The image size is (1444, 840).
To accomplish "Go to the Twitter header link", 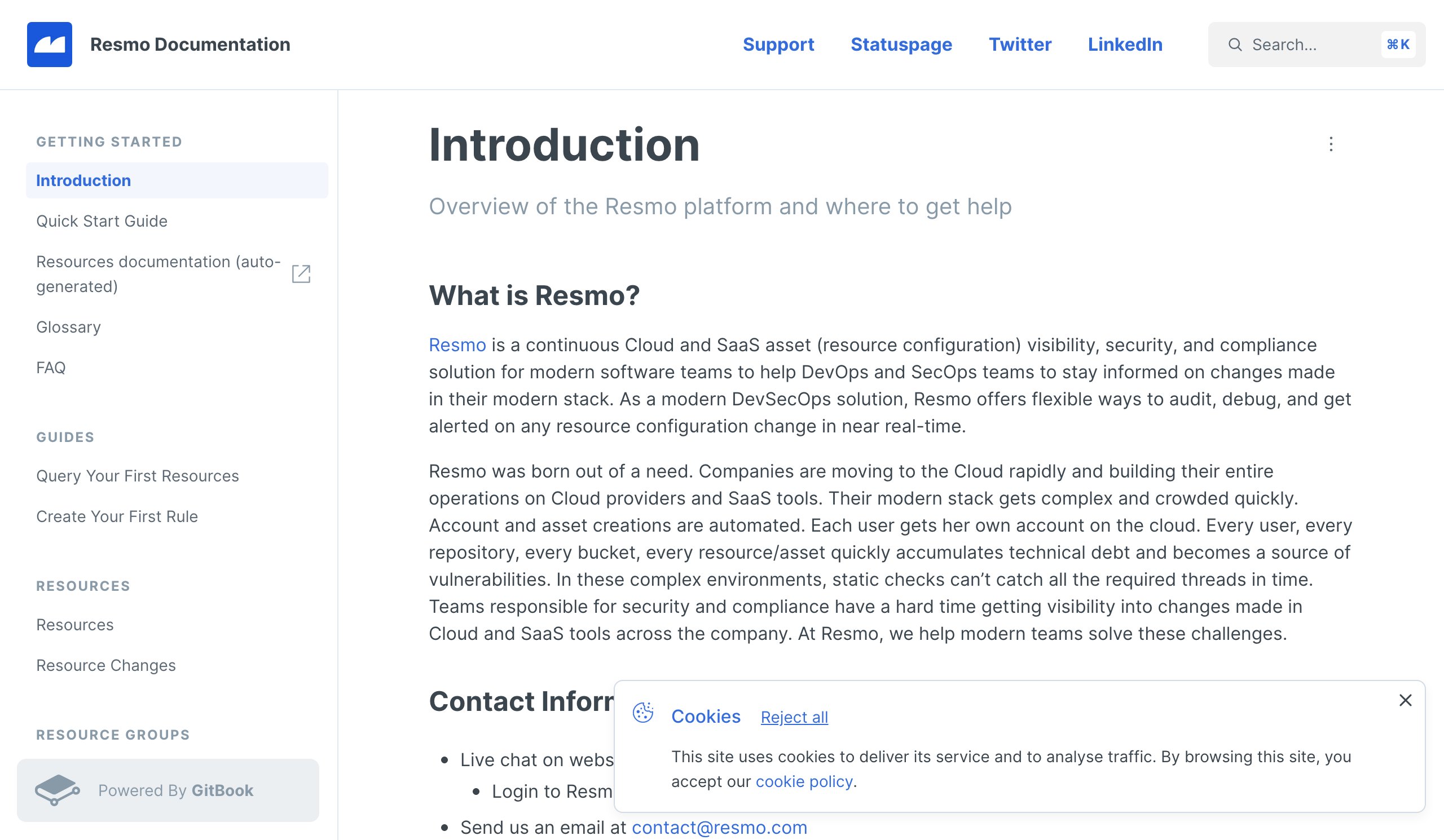I will [x=1020, y=45].
